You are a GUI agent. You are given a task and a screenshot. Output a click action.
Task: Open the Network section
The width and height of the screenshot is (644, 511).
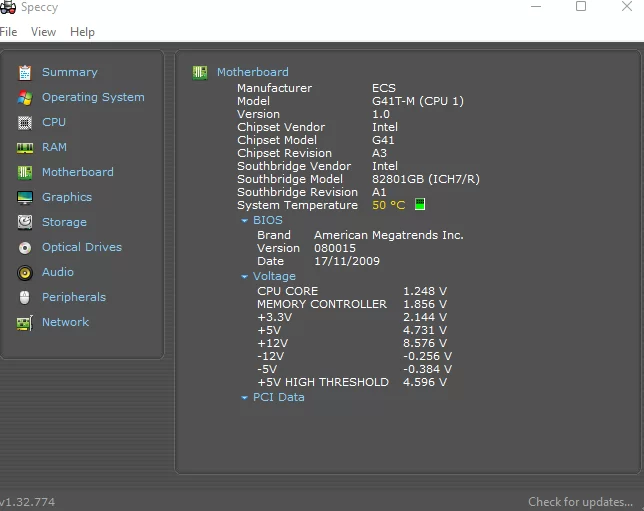pyautogui.click(x=65, y=322)
